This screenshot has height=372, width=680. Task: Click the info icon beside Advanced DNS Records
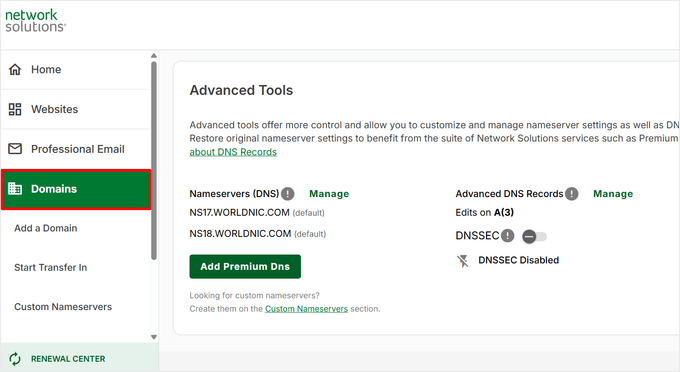[x=572, y=194]
